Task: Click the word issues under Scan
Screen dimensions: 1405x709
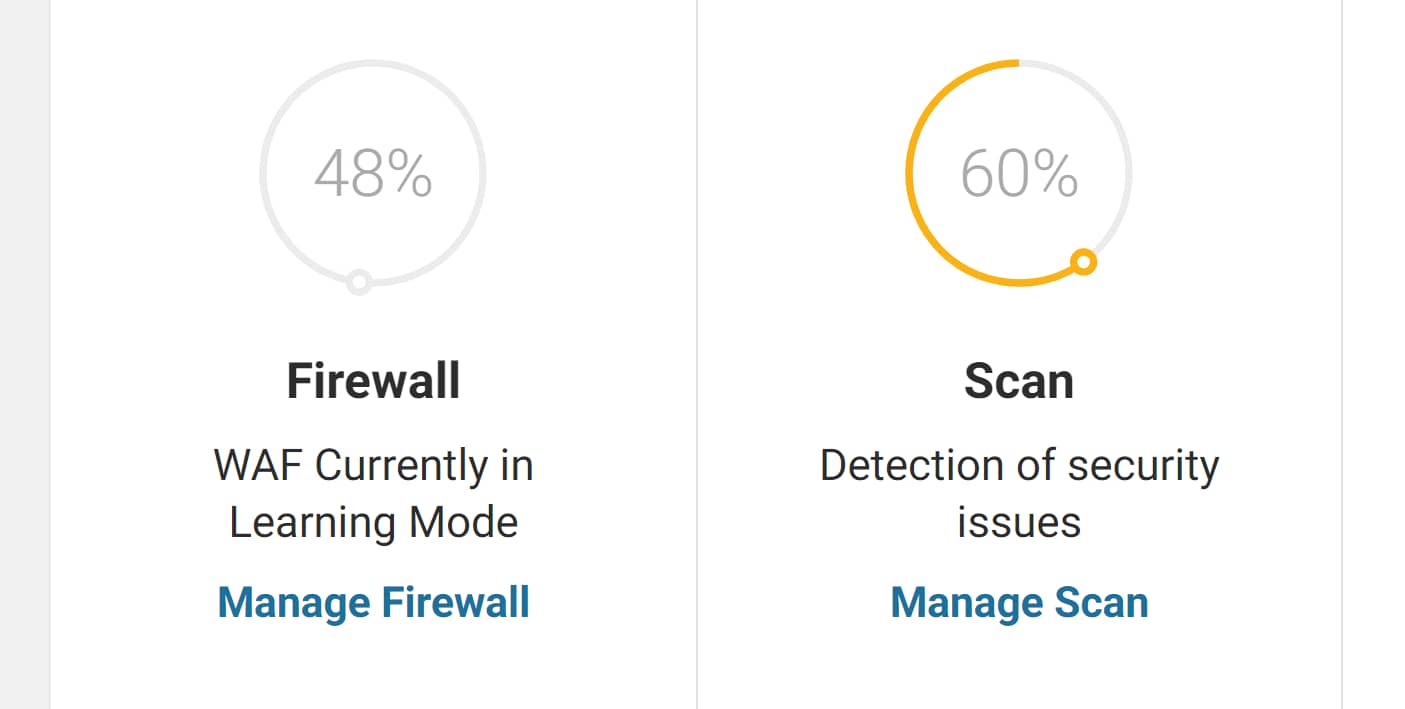Action: [1019, 523]
